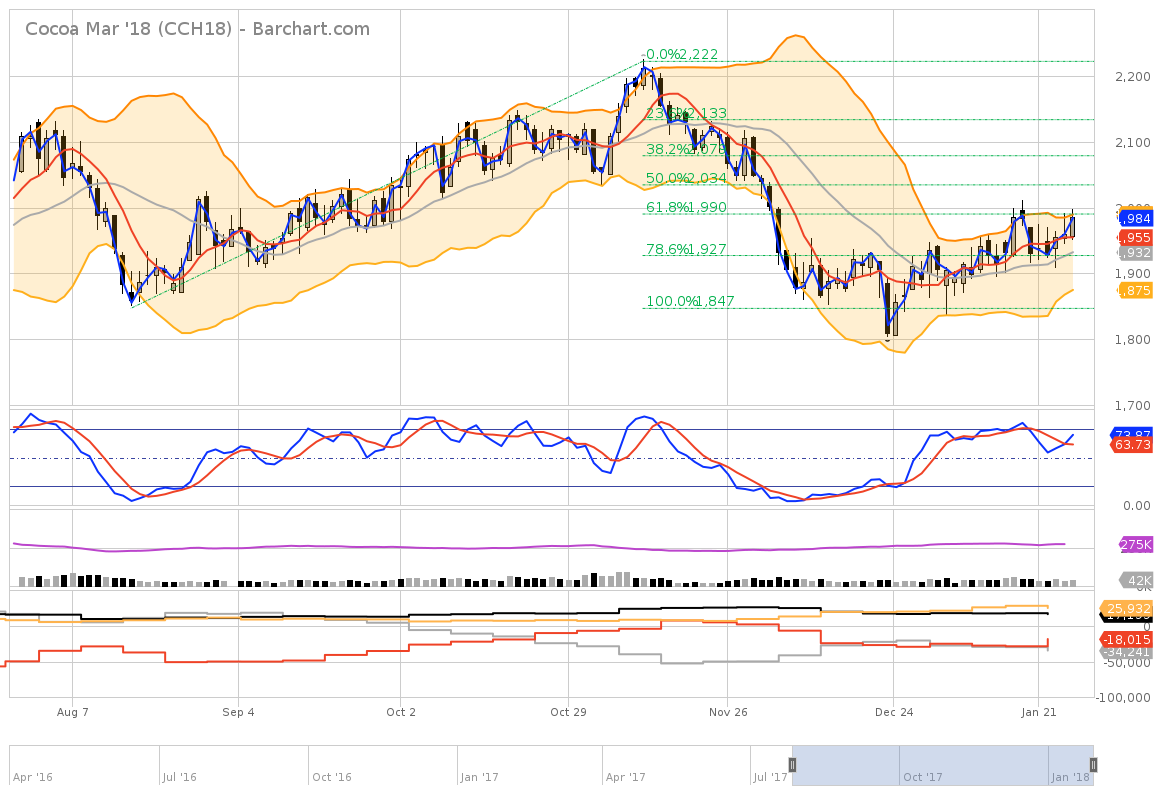Image resolution: width=1156 pixels, height=800 pixels.
Task: Click the left handle of the date range navigator
Action: [793, 765]
